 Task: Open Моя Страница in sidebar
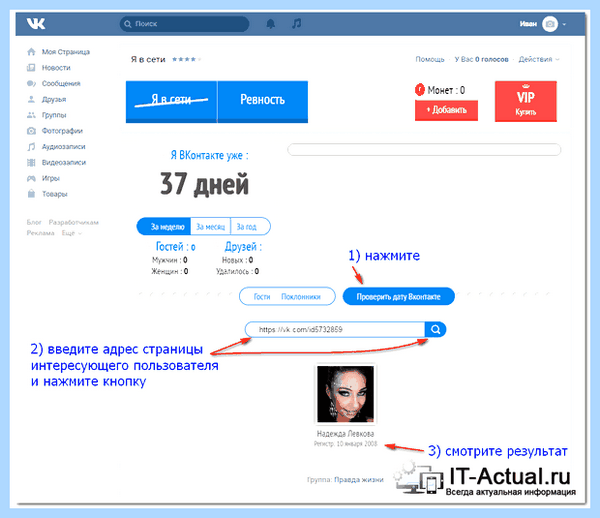[x=66, y=52]
